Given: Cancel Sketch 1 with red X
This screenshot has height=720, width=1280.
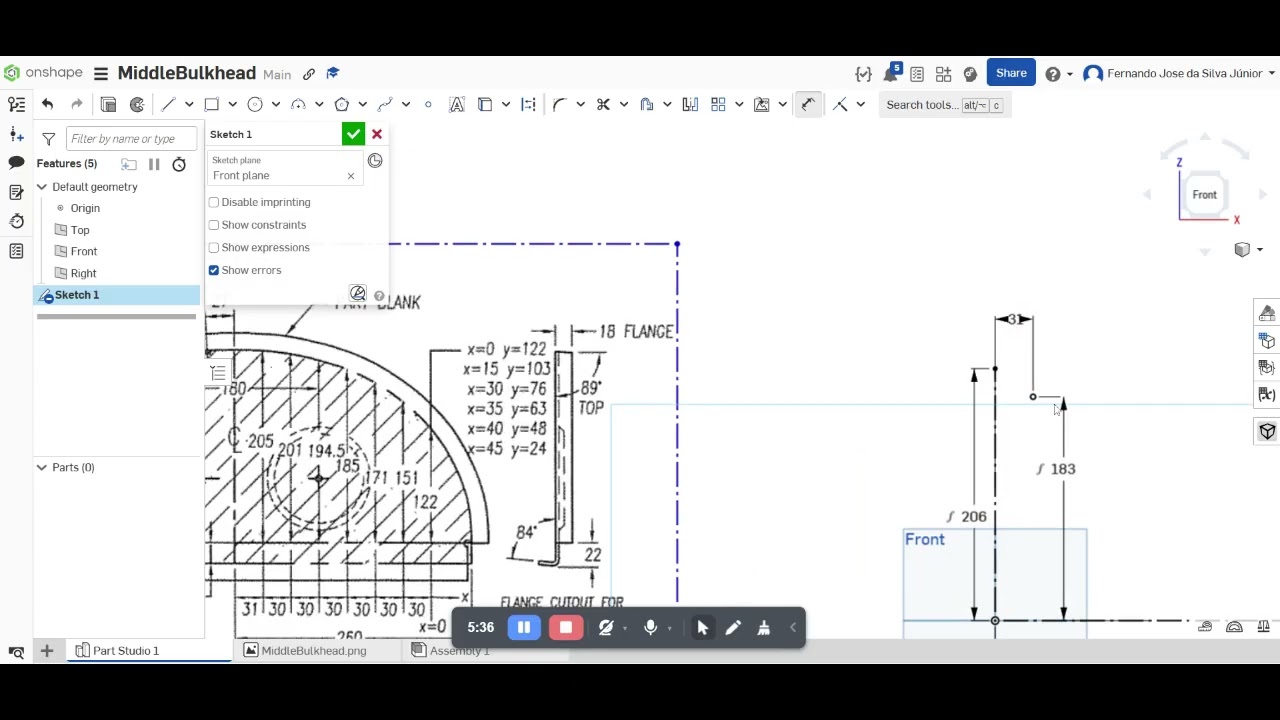Looking at the screenshot, I should pos(377,134).
